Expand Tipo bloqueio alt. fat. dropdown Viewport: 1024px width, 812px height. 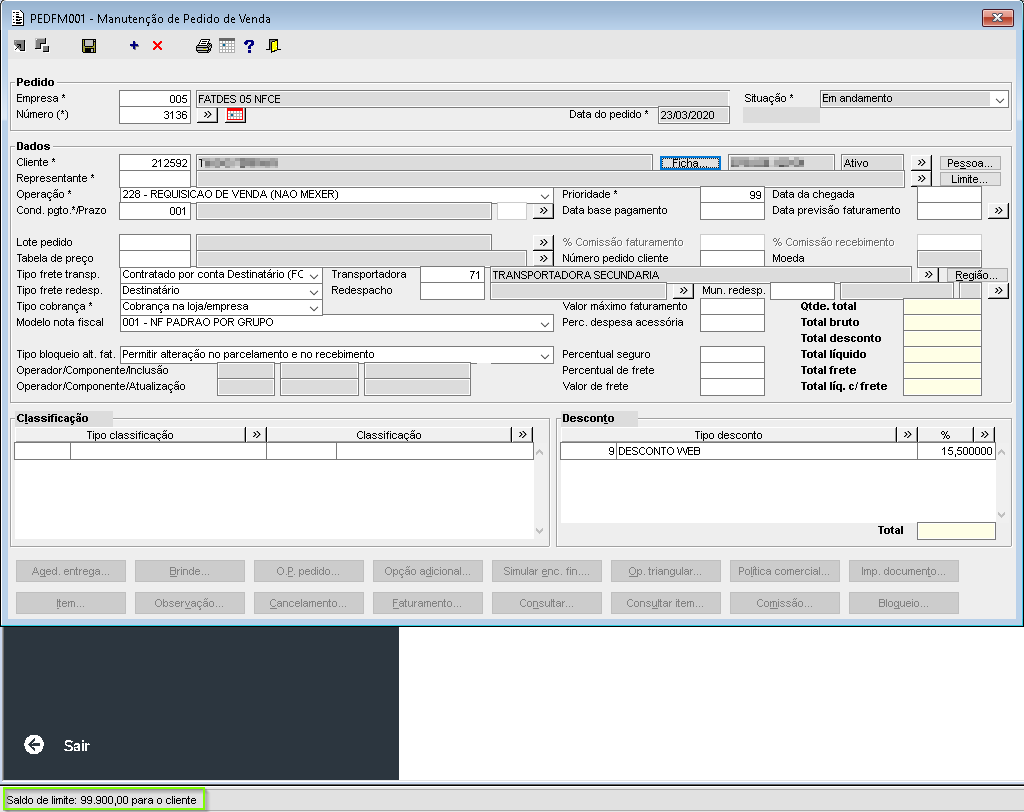(x=545, y=355)
